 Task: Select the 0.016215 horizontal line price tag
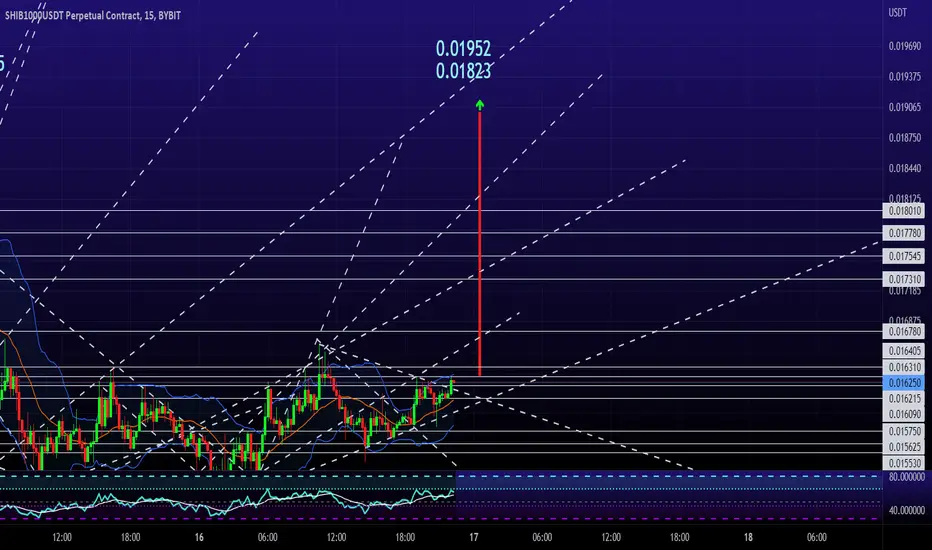903,399
